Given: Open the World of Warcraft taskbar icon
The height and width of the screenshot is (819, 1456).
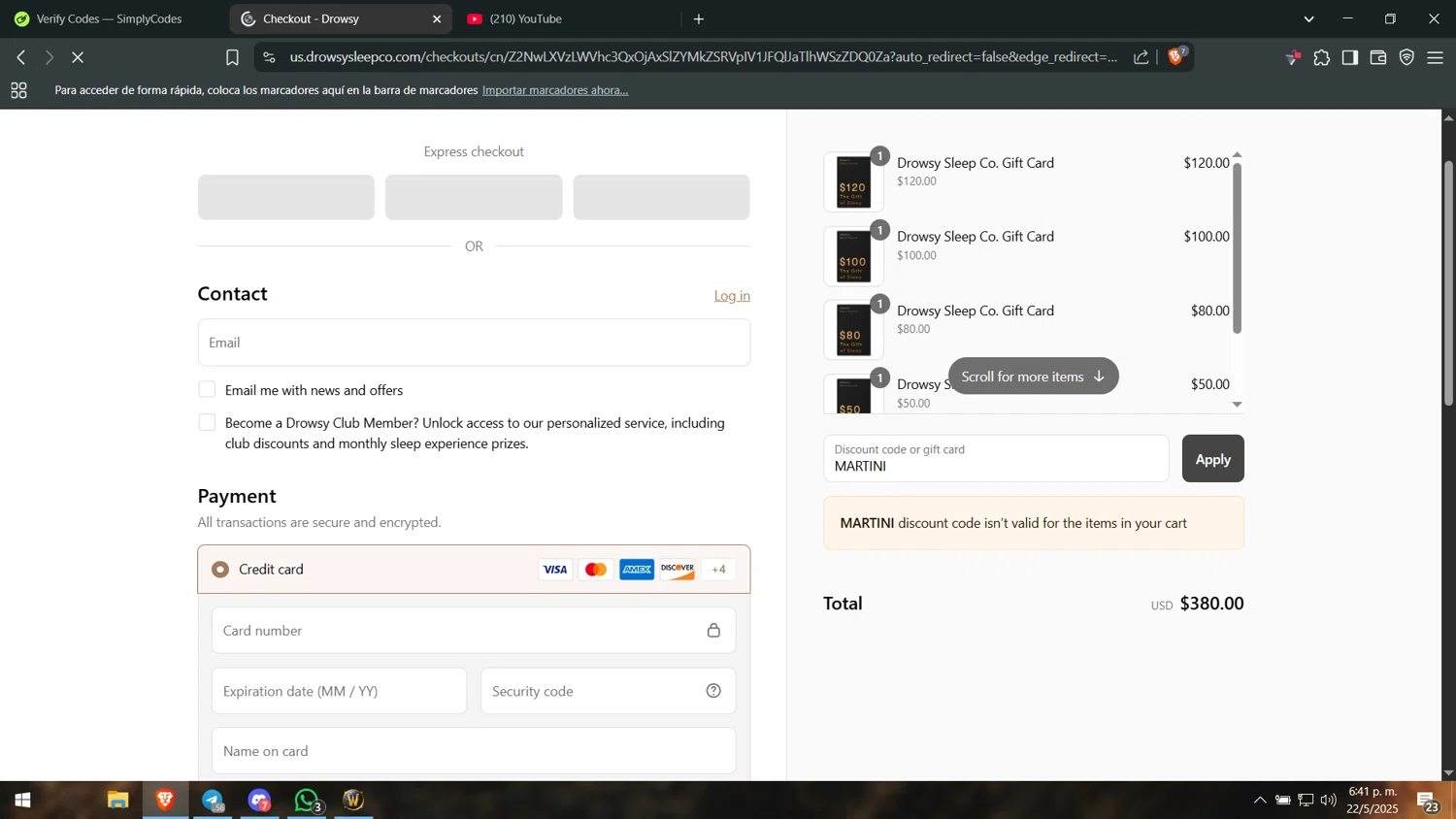Looking at the screenshot, I should [353, 801].
